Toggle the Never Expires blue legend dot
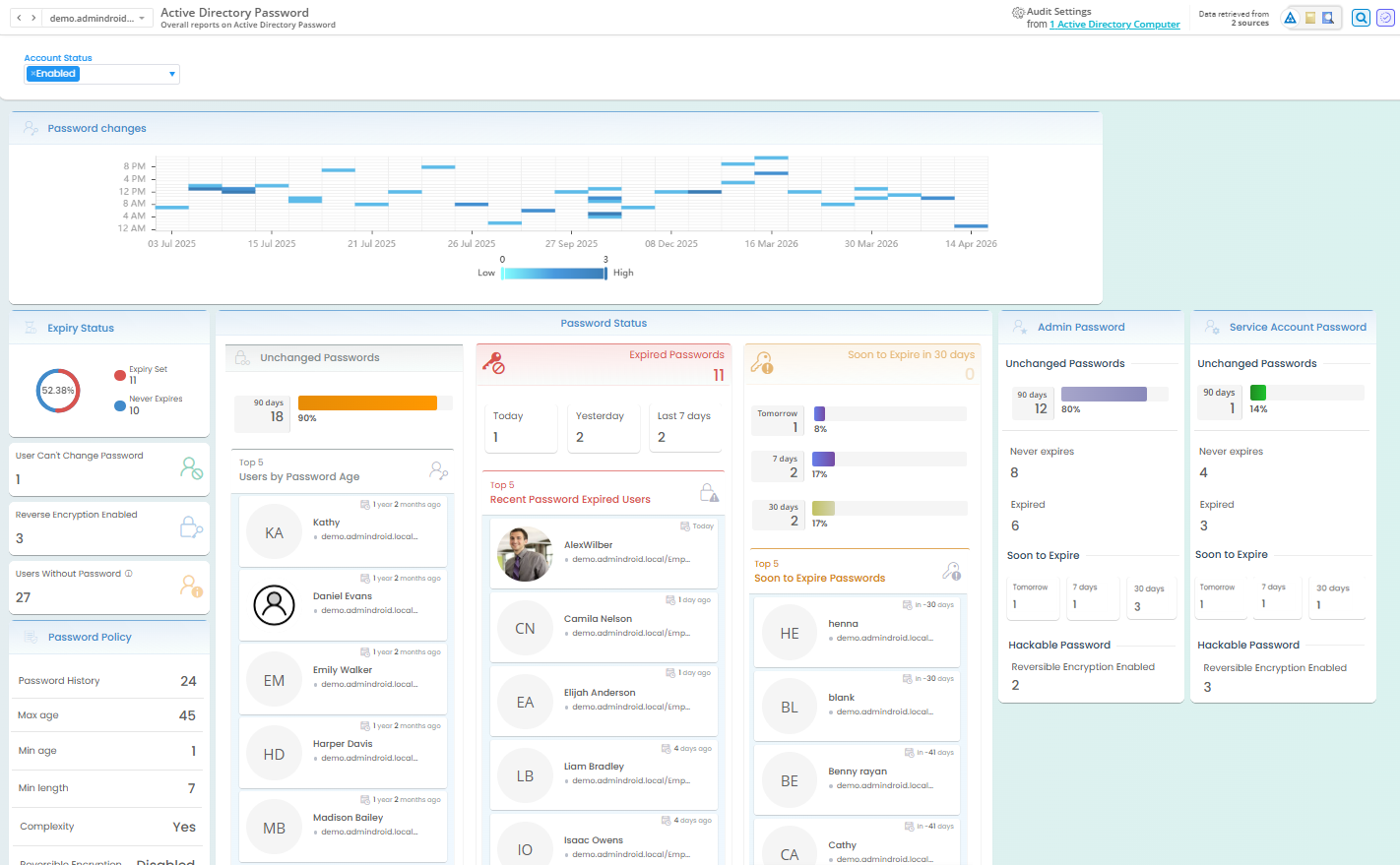Image resolution: width=1400 pixels, height=865 pixels. [120, 404]
